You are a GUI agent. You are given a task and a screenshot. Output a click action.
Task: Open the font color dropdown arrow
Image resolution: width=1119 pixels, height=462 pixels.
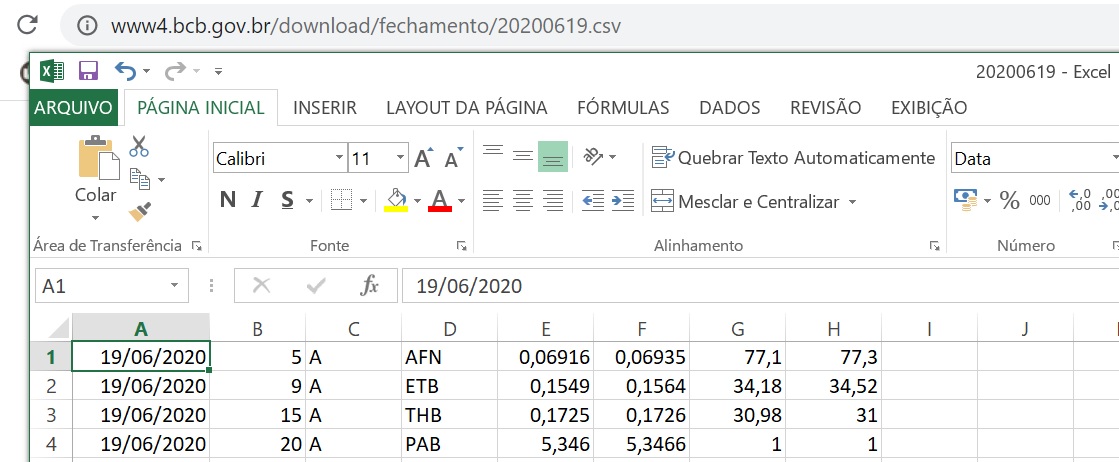461,201
